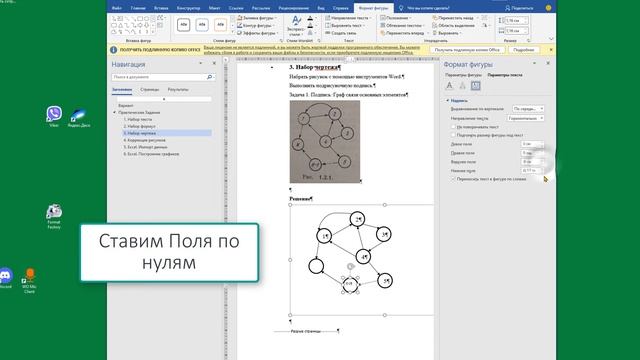Close the Навигация pane
Screen dimensions: 640x360
[x=214, y=63]
